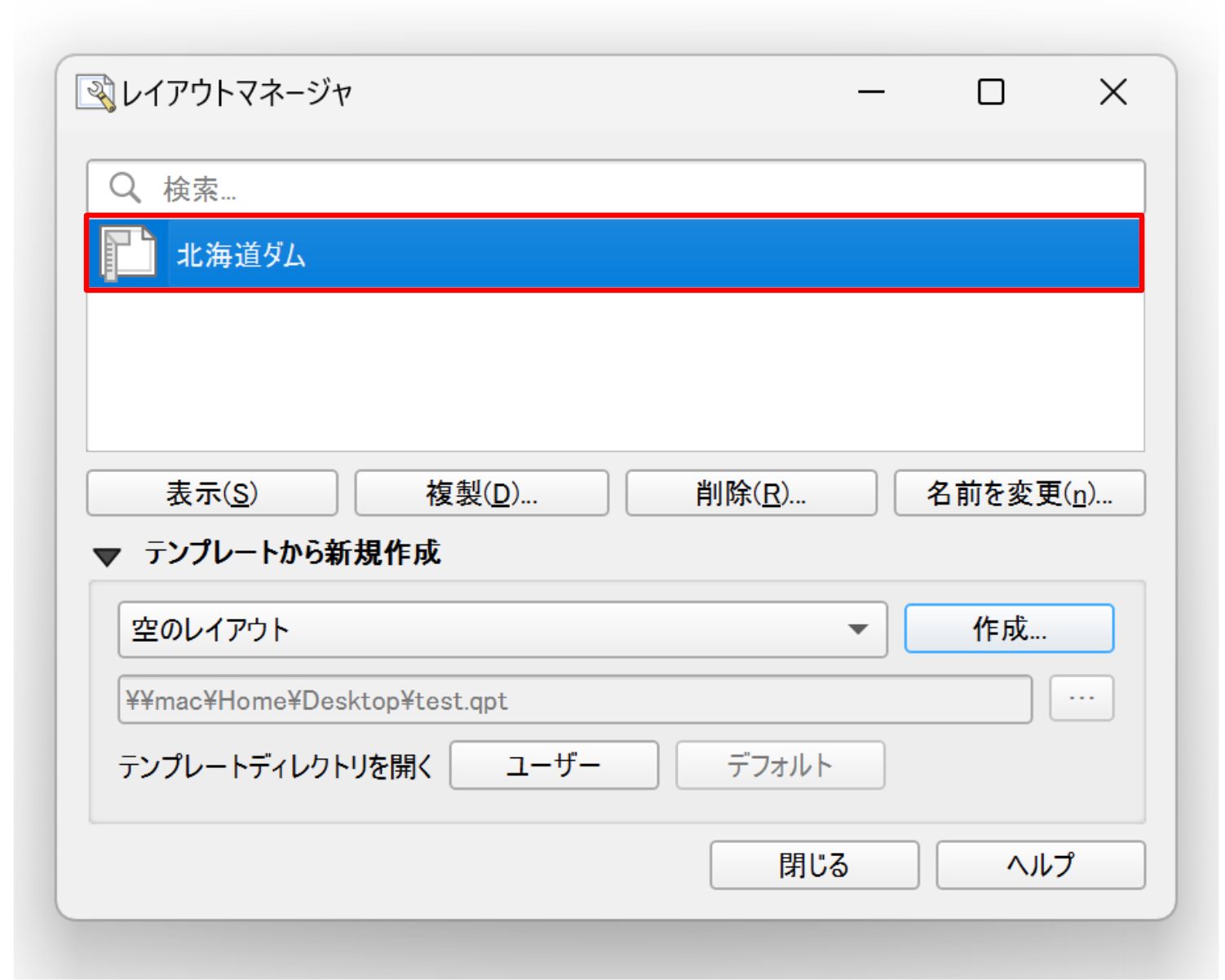Open user template directory with ユーザー button
This screenshot has width=1225, height=980.
(x=554, y=765)
